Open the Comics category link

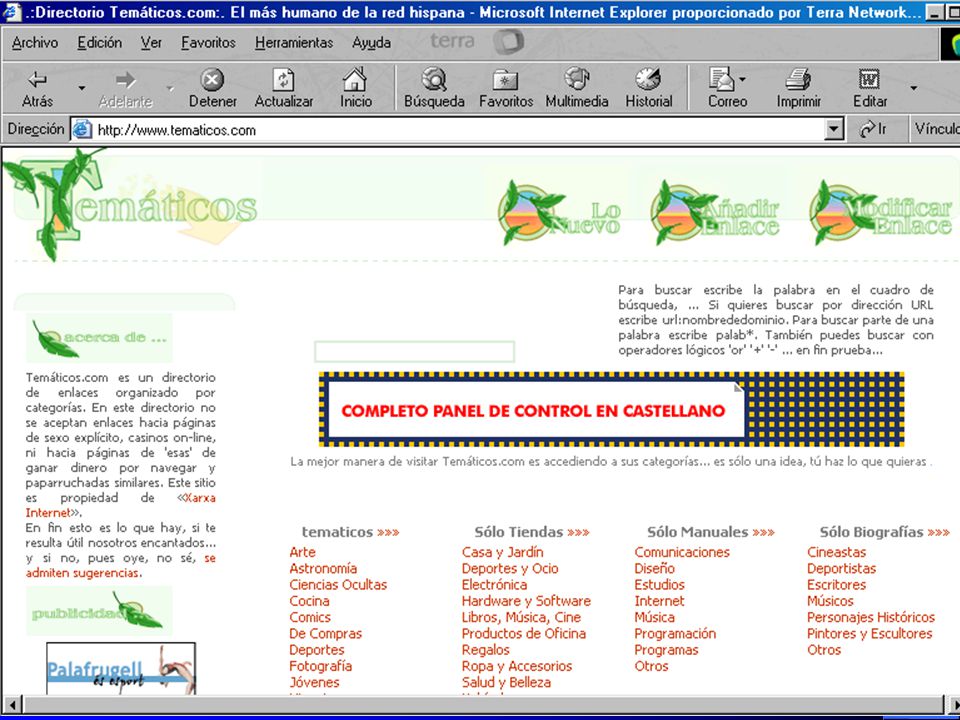coord(310,617)
